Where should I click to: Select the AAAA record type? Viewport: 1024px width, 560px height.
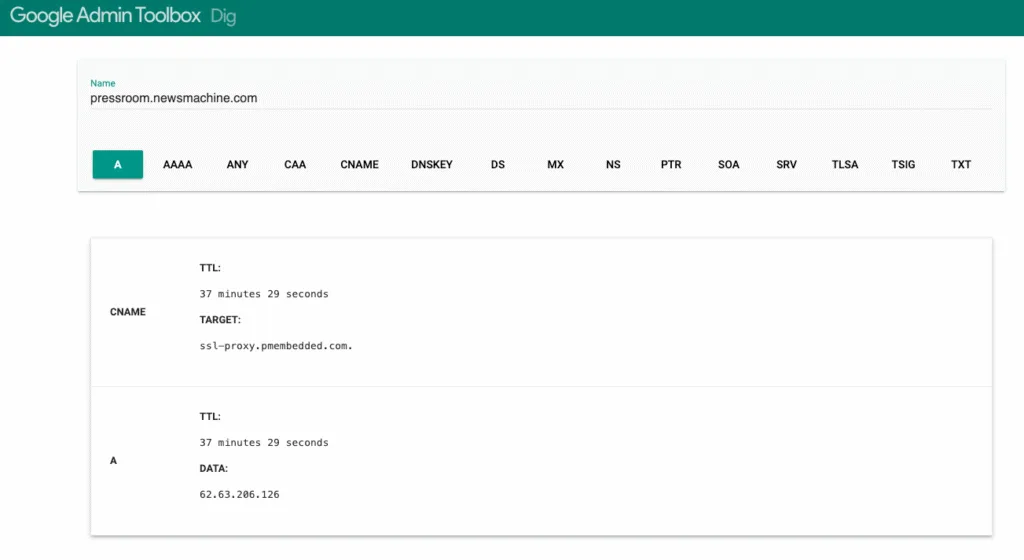click(x=178, y=165)
